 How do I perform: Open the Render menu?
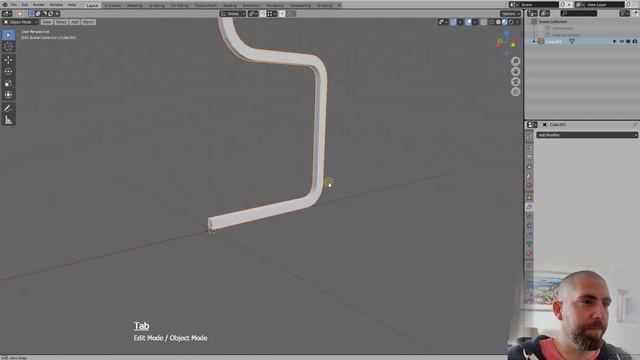[x=39, y=4]
